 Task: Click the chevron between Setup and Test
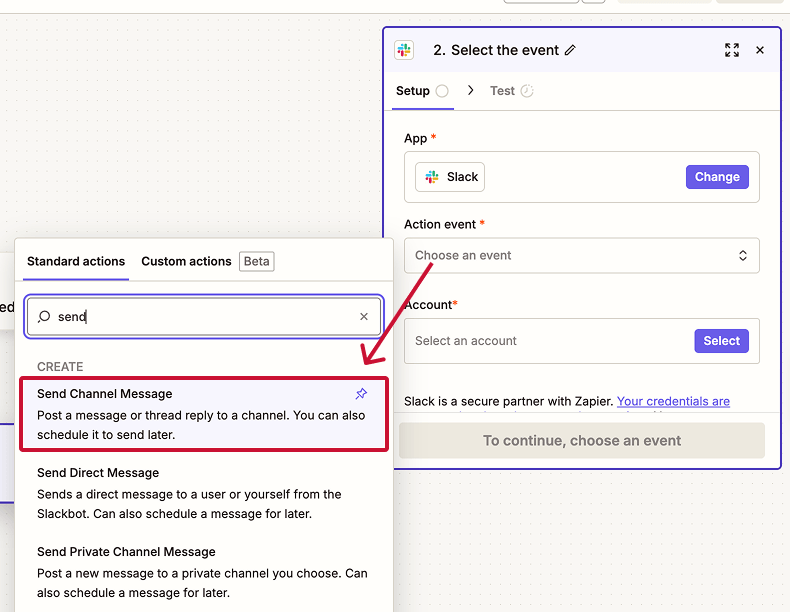click(x=471, y=90)
